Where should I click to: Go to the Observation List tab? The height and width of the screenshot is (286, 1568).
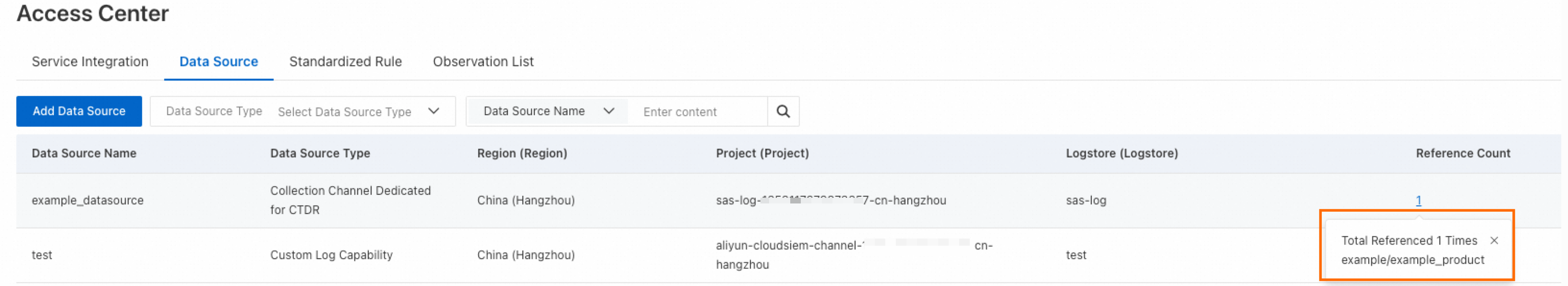pyautogui.click(x=482, y=61)
